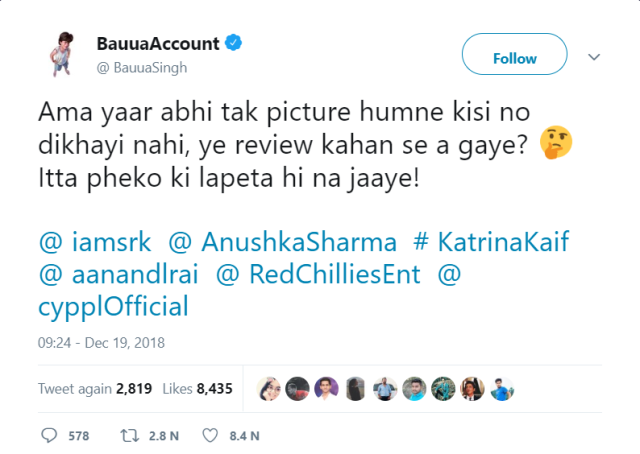Open the tweet timestamp Dec 19, 2018

(x=101, y=343)
